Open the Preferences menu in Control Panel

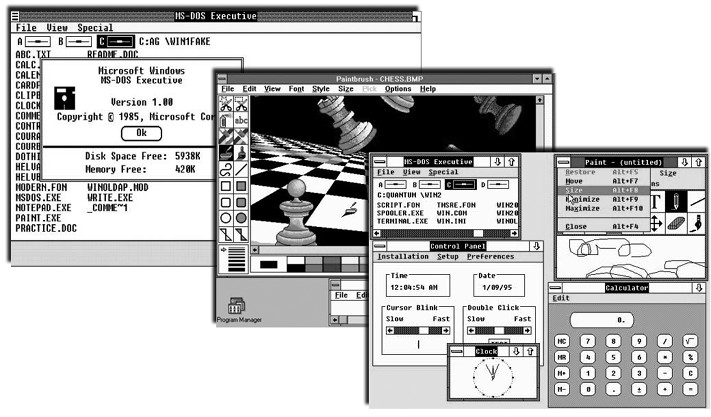point(491,257)
